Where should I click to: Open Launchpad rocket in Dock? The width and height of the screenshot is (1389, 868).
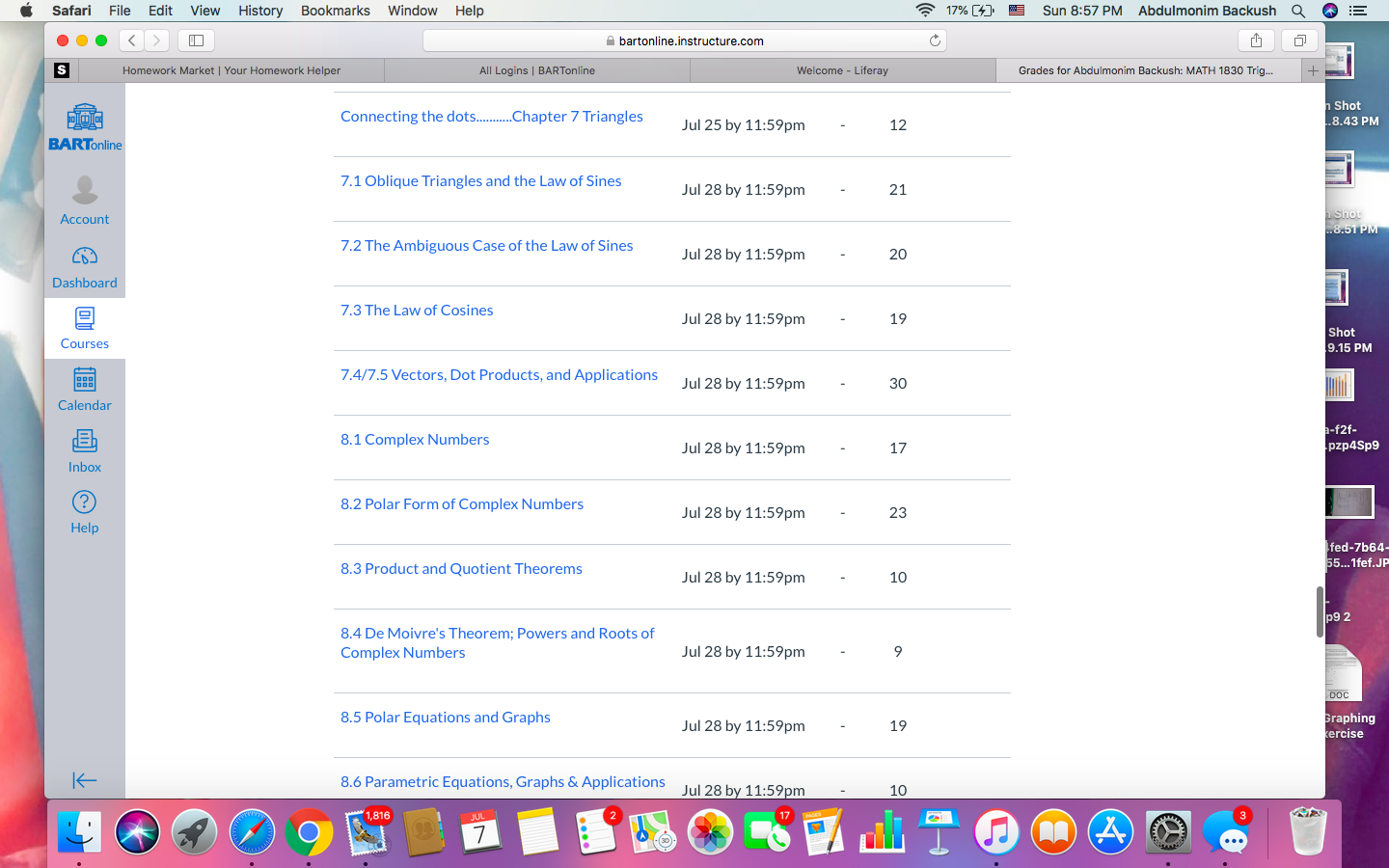194,831
